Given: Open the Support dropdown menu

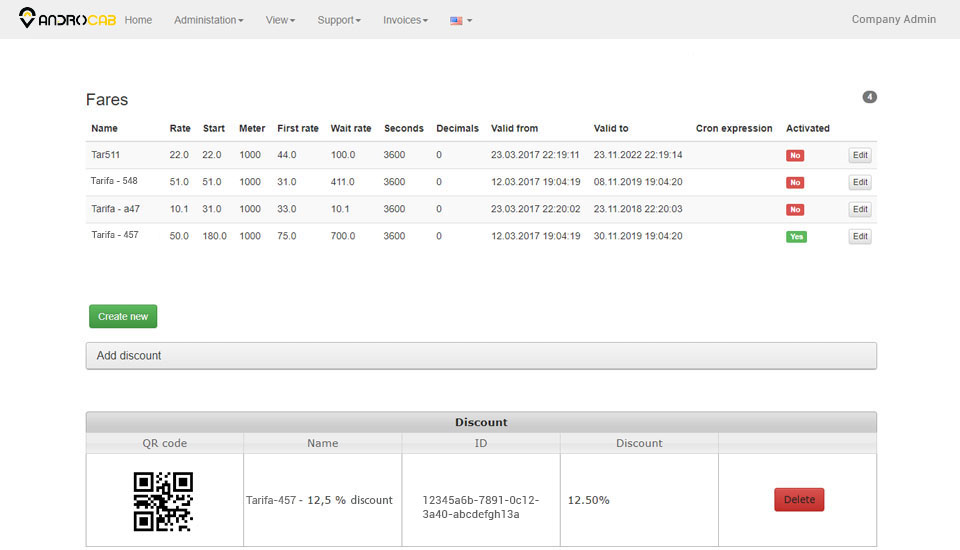Looking at the screenshot, I should (x=339, y=20).
